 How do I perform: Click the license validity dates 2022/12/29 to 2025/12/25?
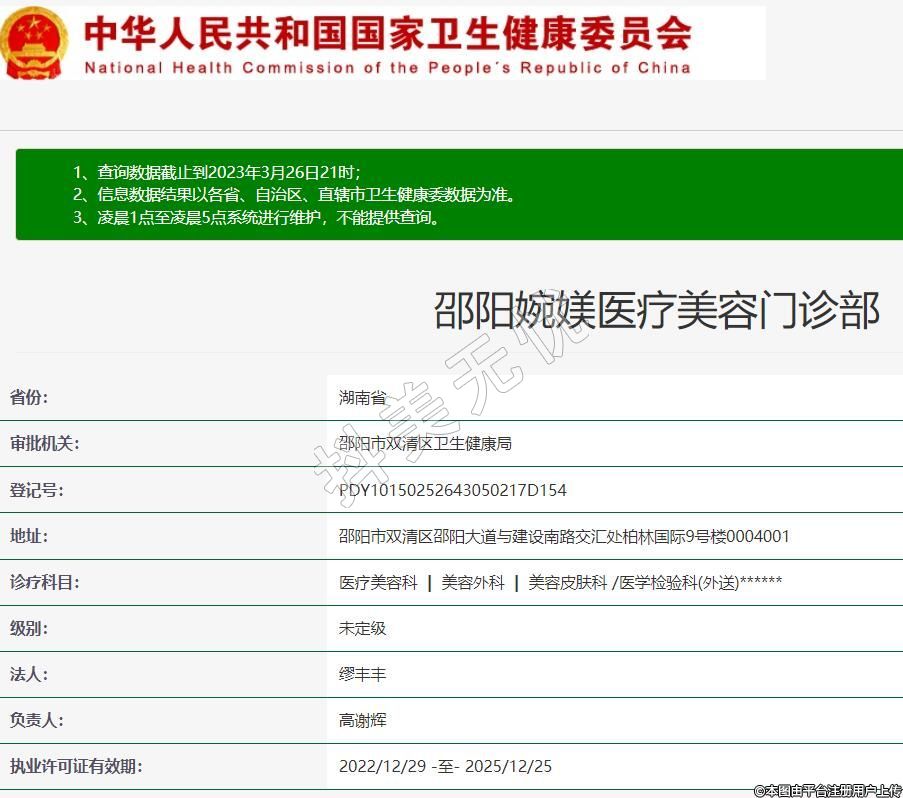(x=445, y=766)
